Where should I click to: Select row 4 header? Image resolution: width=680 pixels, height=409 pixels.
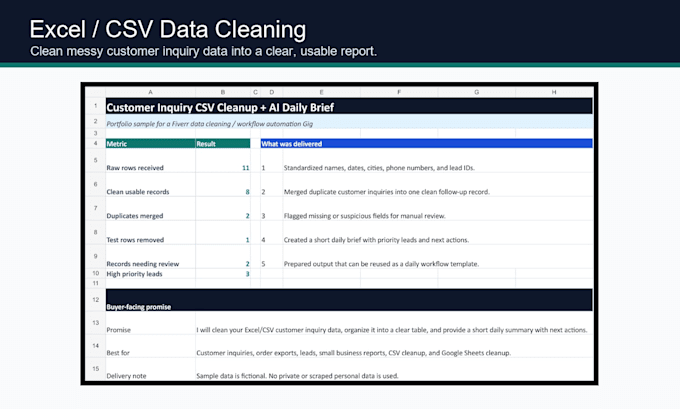tap(95, 143)
